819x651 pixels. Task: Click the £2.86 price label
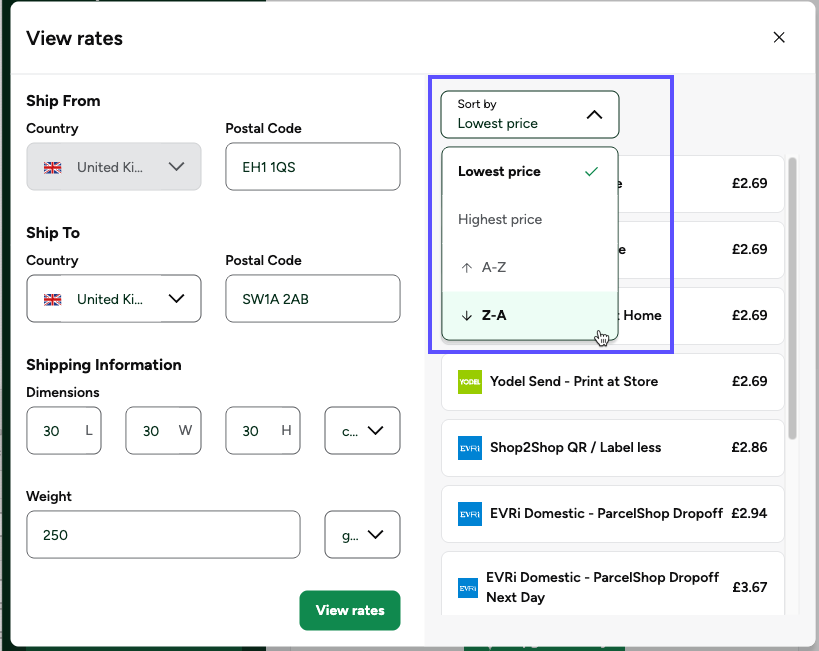[750, 448]
